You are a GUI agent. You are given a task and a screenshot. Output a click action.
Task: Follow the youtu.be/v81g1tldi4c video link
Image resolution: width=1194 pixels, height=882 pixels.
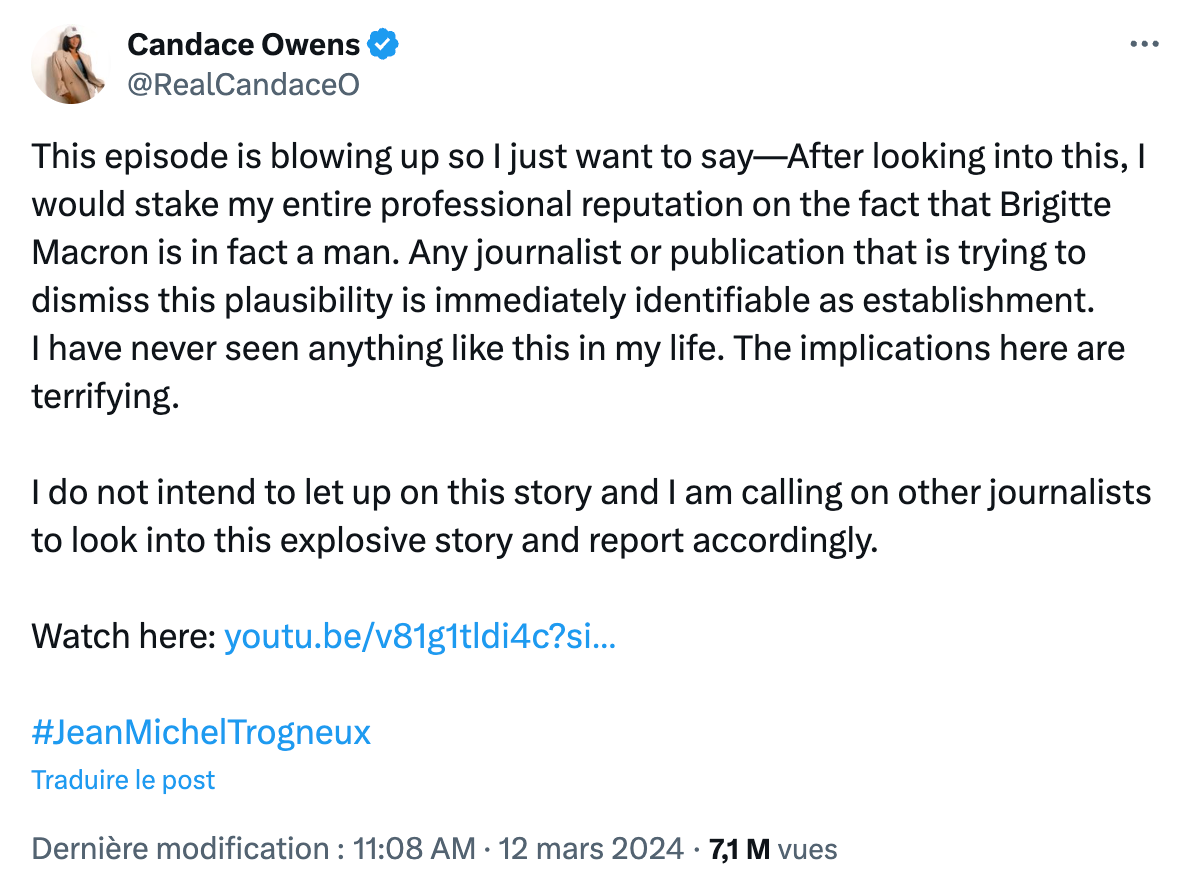click(420, 636)
